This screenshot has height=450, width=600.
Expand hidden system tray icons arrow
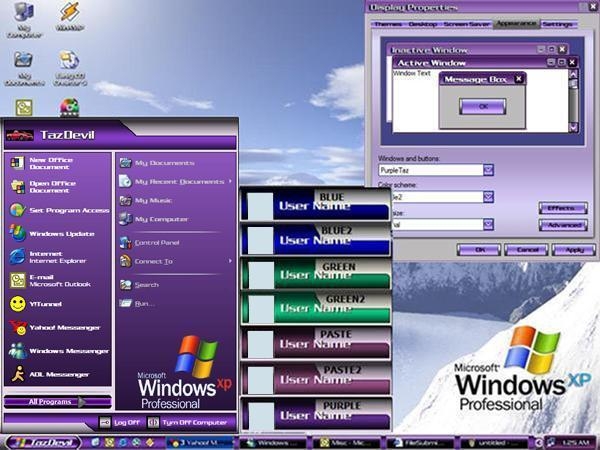click(x=538, y=443)
